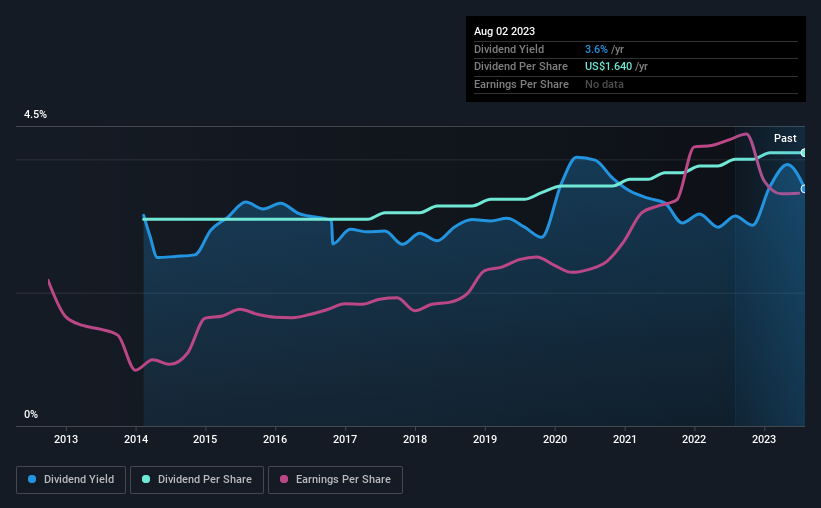Click the pink dot beside Earnings Per Share legend

284,480
